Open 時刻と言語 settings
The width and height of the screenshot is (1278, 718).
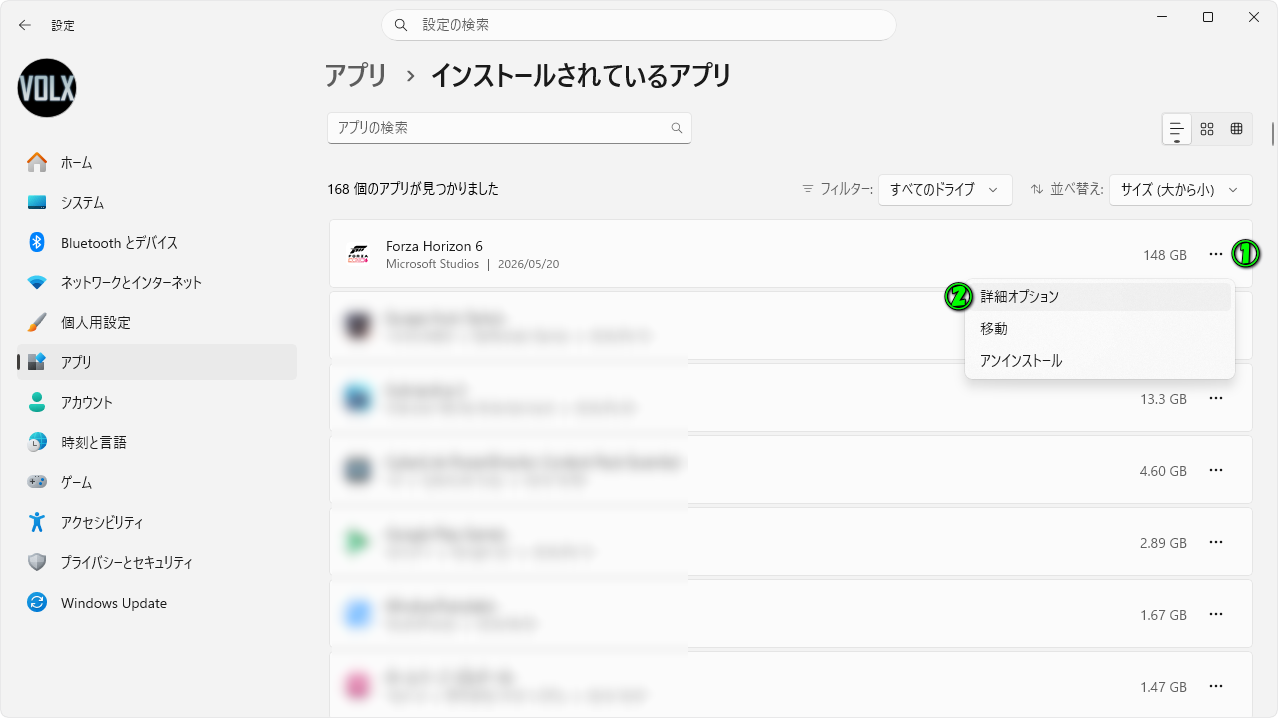(157, 442)
